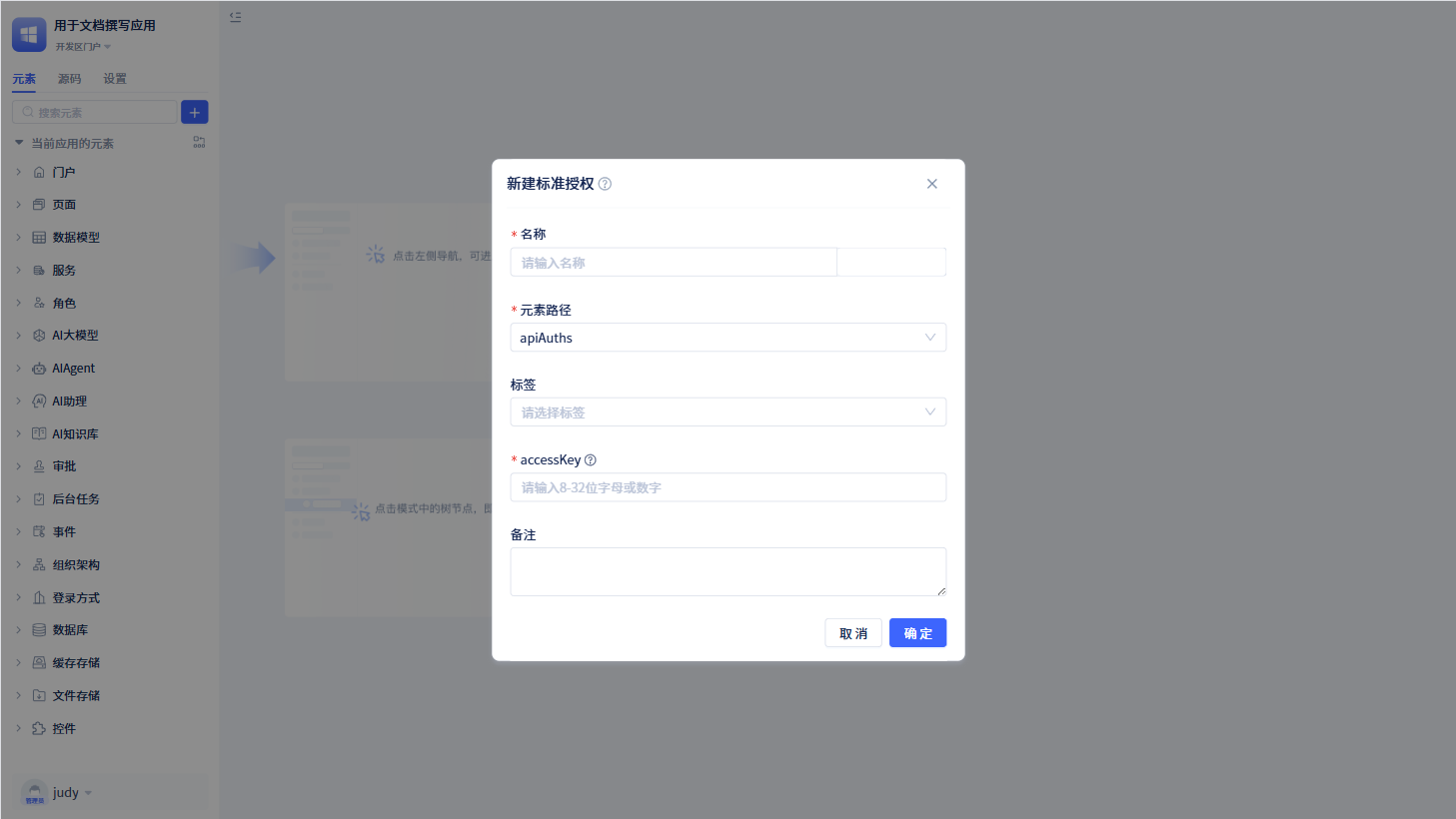This screenshot has width=1456, height=819.
Task: Expand the 数据模型 tree node
Action: coord(19,238)
